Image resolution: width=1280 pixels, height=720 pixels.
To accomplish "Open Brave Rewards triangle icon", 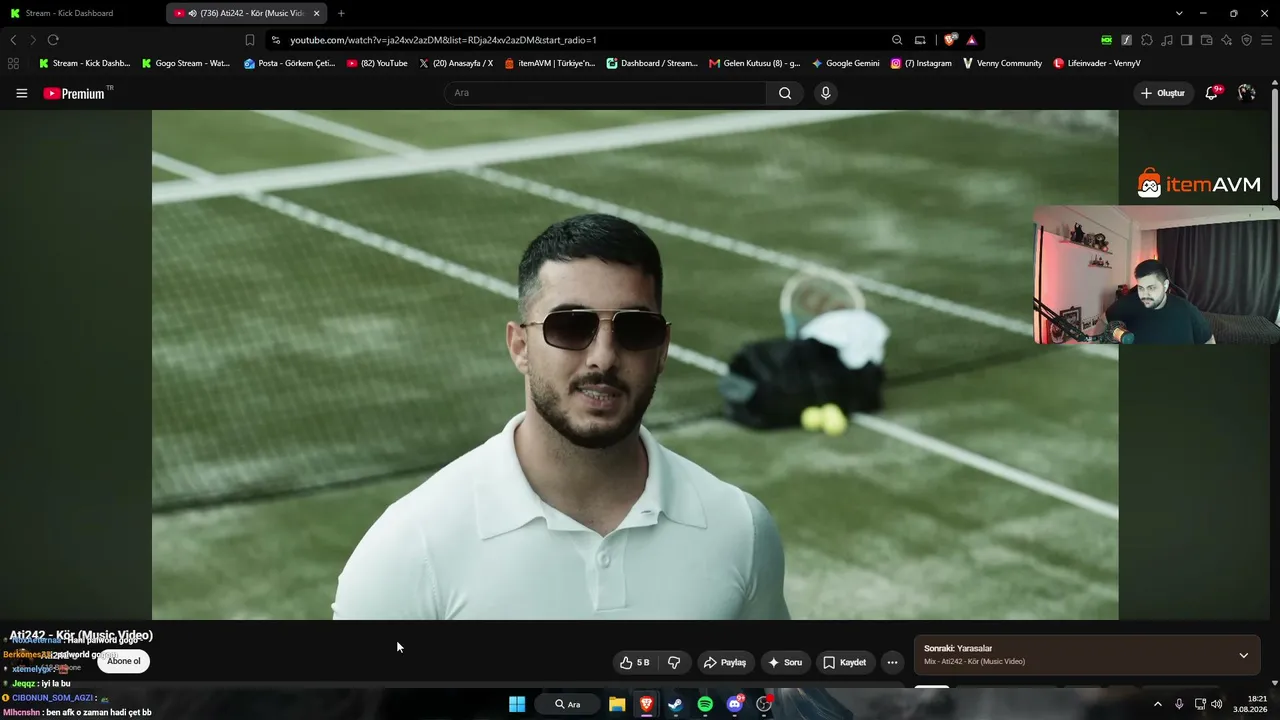I will pyautogui.click(x=971, y=40).
